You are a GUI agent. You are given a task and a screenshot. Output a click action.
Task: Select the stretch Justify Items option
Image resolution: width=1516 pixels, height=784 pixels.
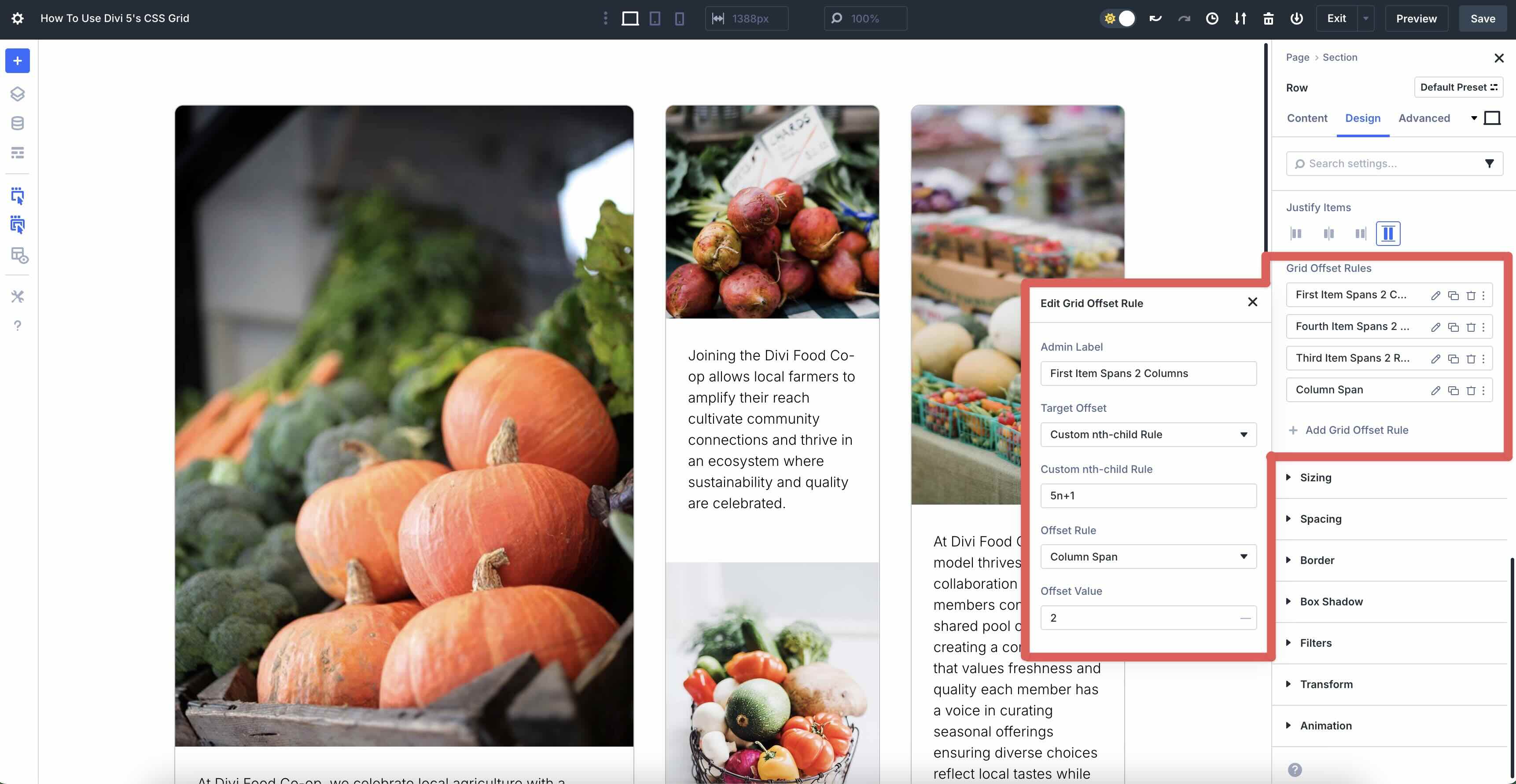[1388, 234]
